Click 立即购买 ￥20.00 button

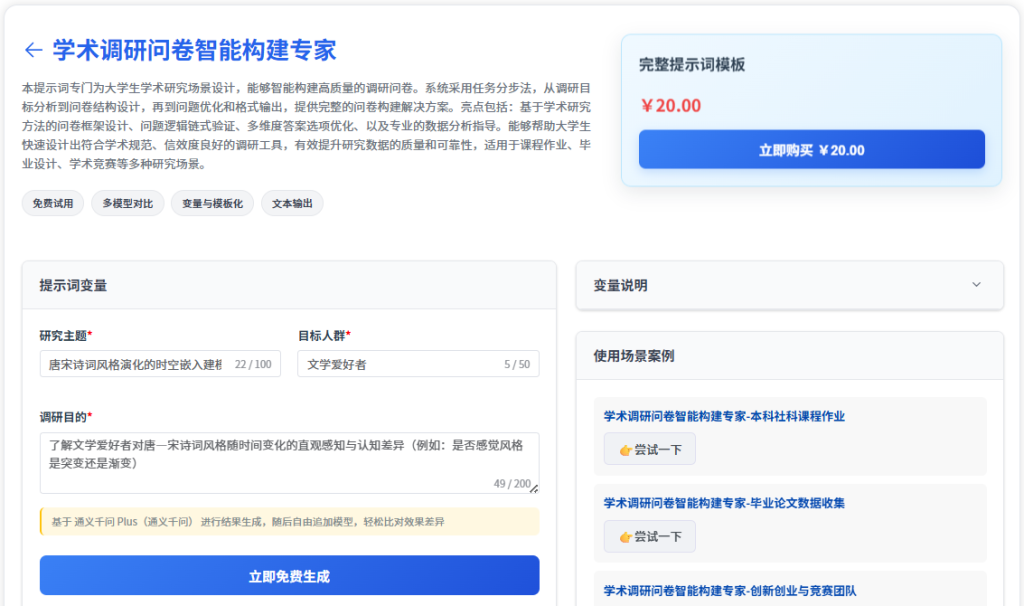811,150
